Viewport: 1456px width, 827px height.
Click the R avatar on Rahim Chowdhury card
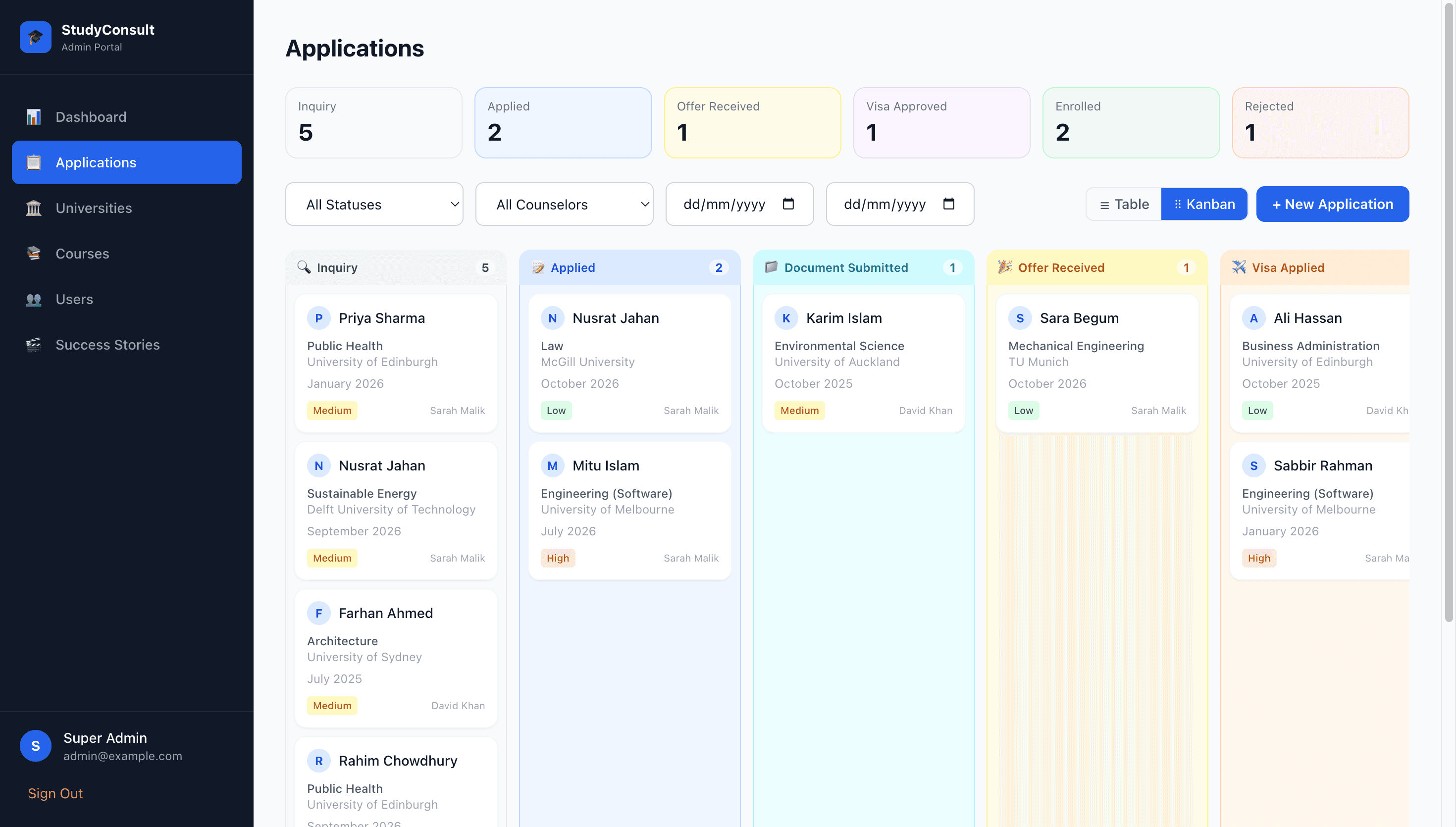point(318,761)
